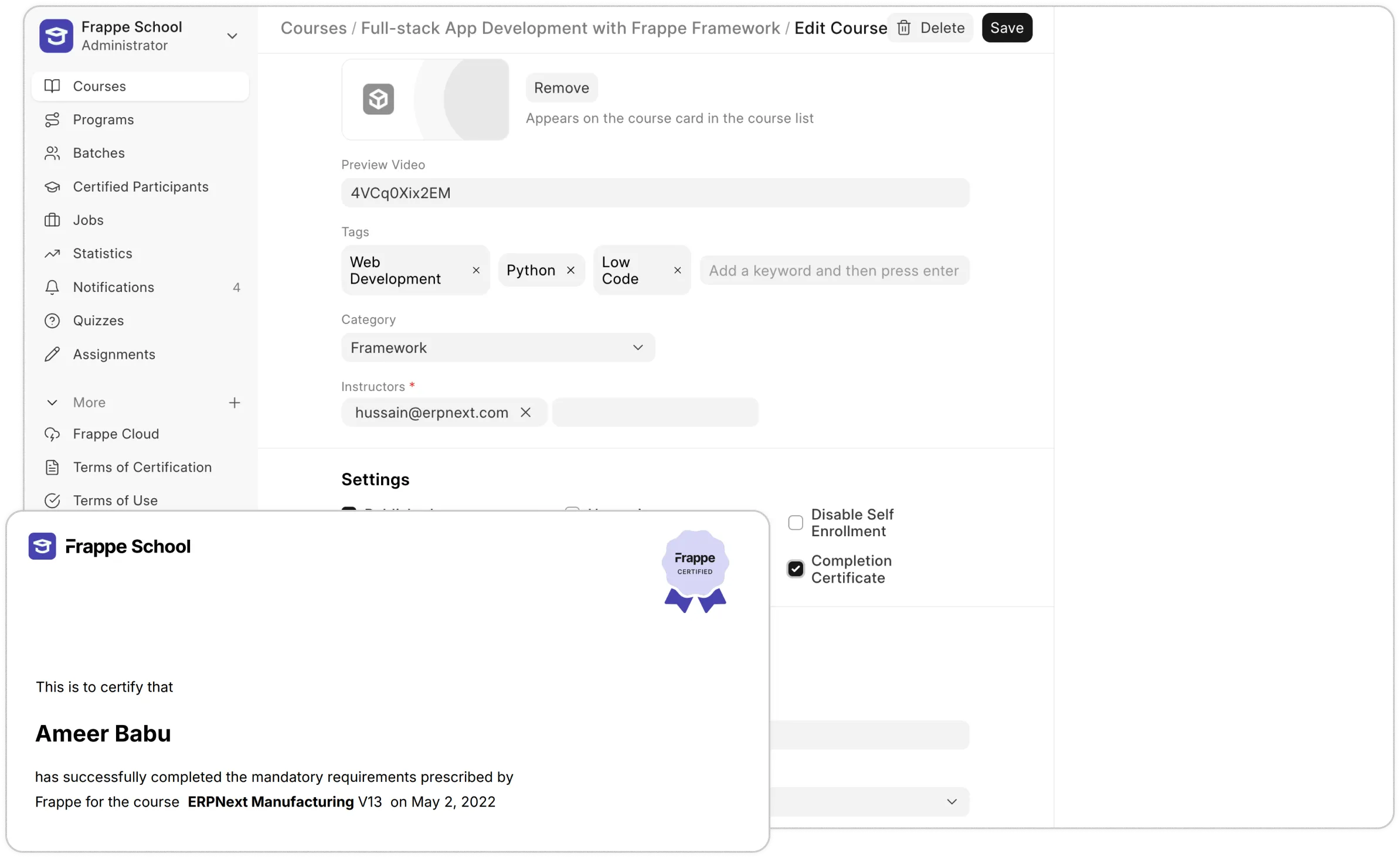Collapse the More section in sidebar

point(52,403)
